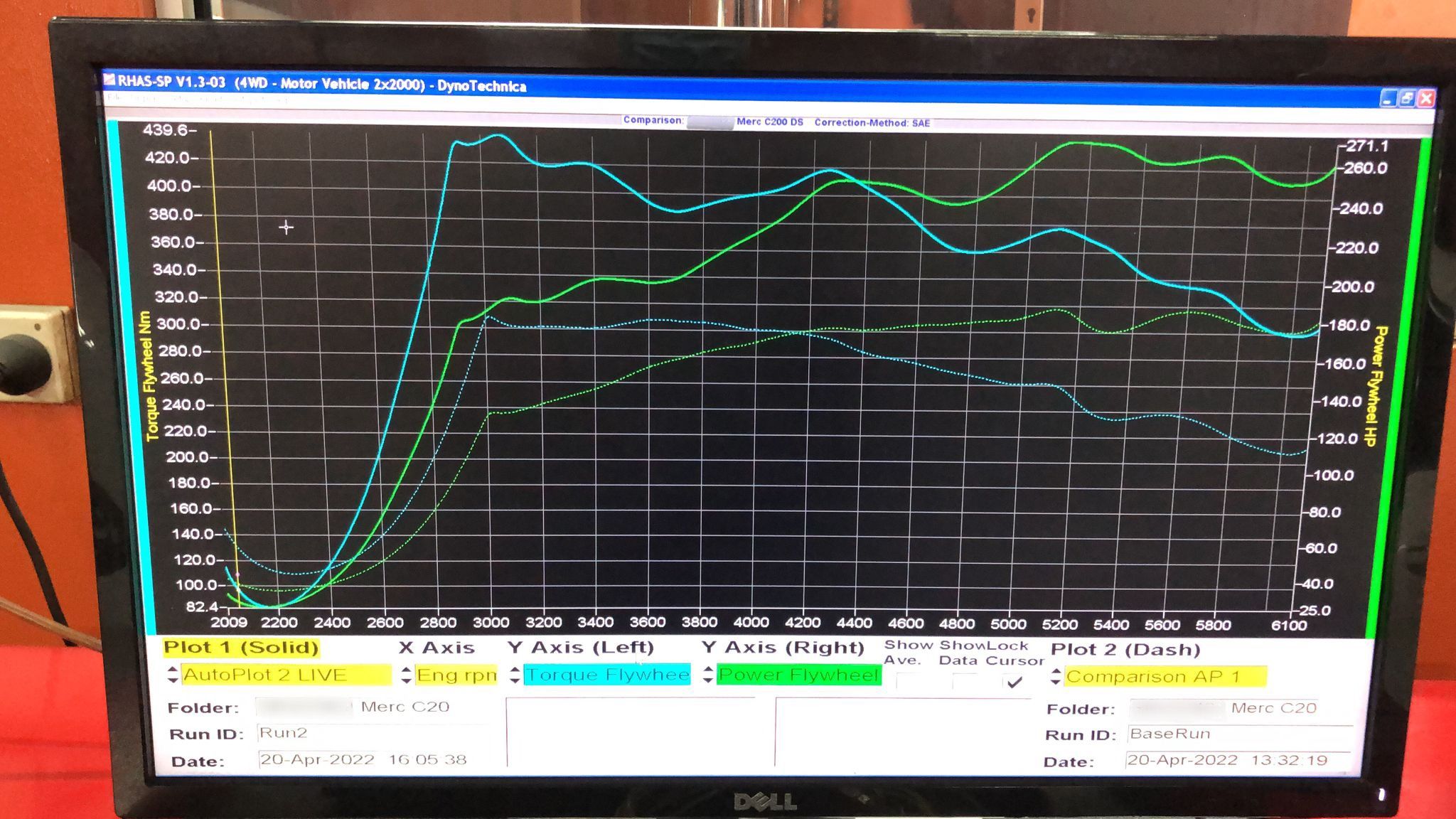Image resolution: width=1456 pixels, height=819 pixels.
Task: Uncheck the Lock Cursor checkbox
Action: click(1015, 682)
